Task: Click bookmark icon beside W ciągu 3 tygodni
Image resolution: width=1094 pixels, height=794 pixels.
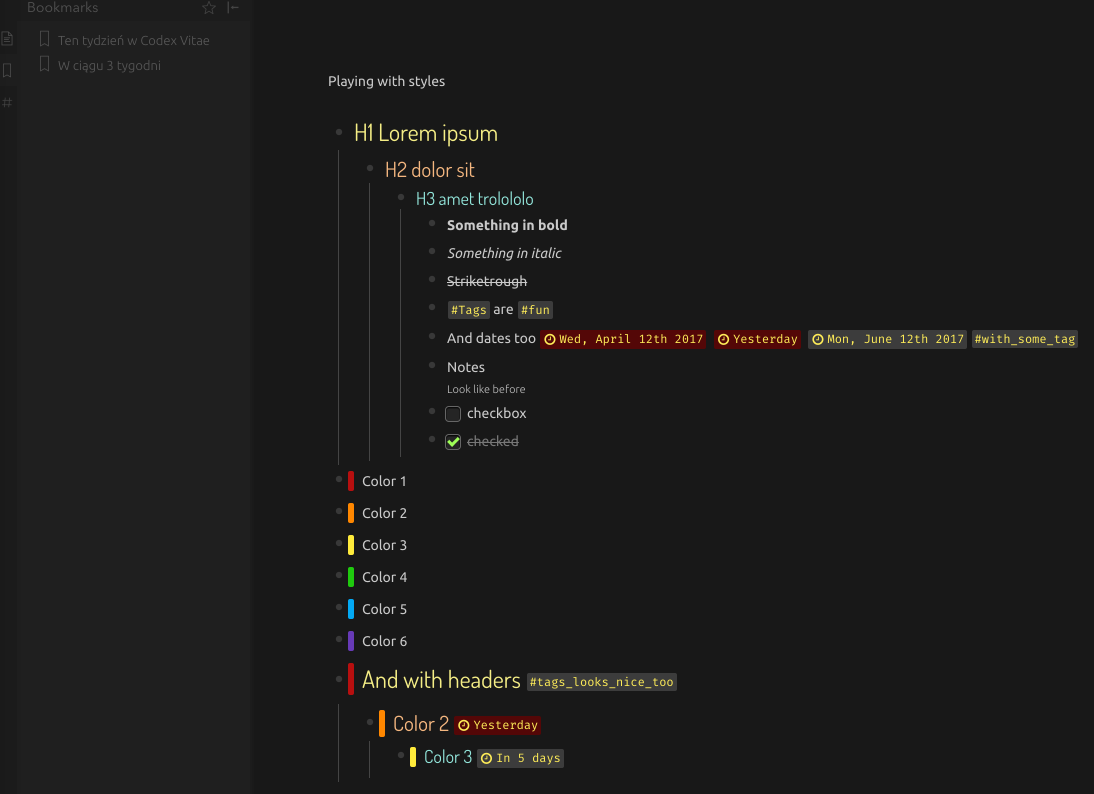Action: click(x=44, y=65)
